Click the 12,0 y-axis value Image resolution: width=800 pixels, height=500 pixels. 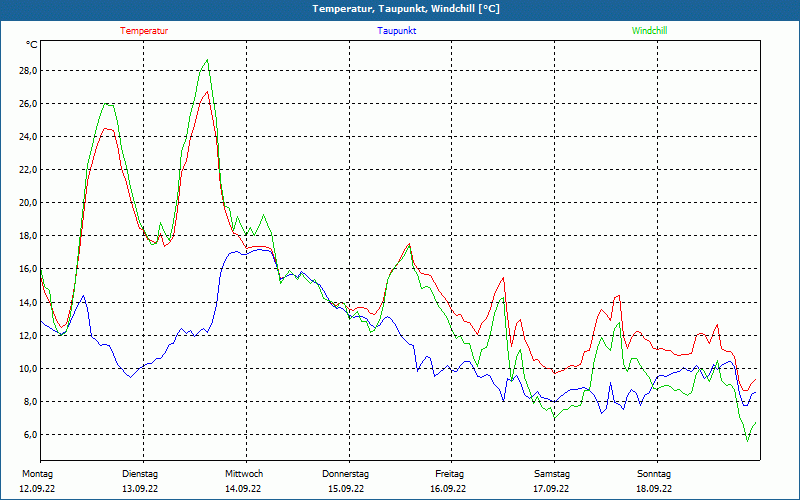coord(28,336)
